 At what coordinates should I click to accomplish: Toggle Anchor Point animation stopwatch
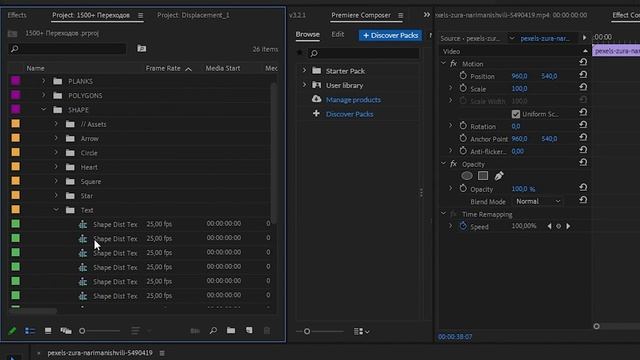tap(463, 139)
